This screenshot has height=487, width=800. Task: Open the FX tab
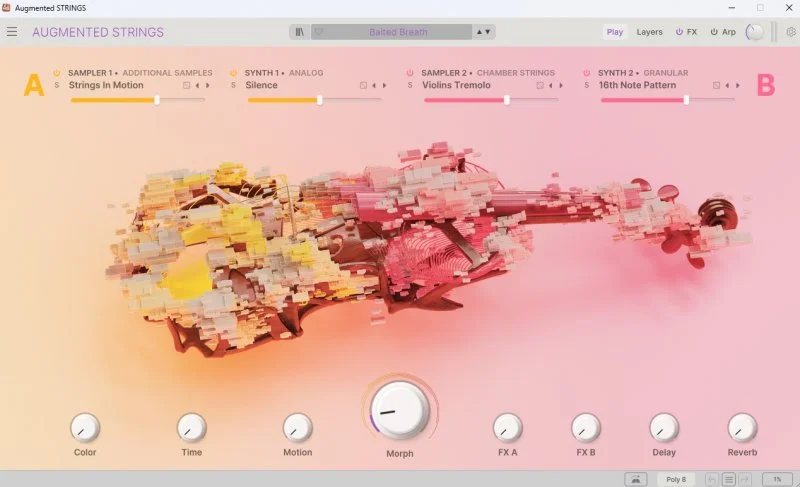tap(691, 32)
